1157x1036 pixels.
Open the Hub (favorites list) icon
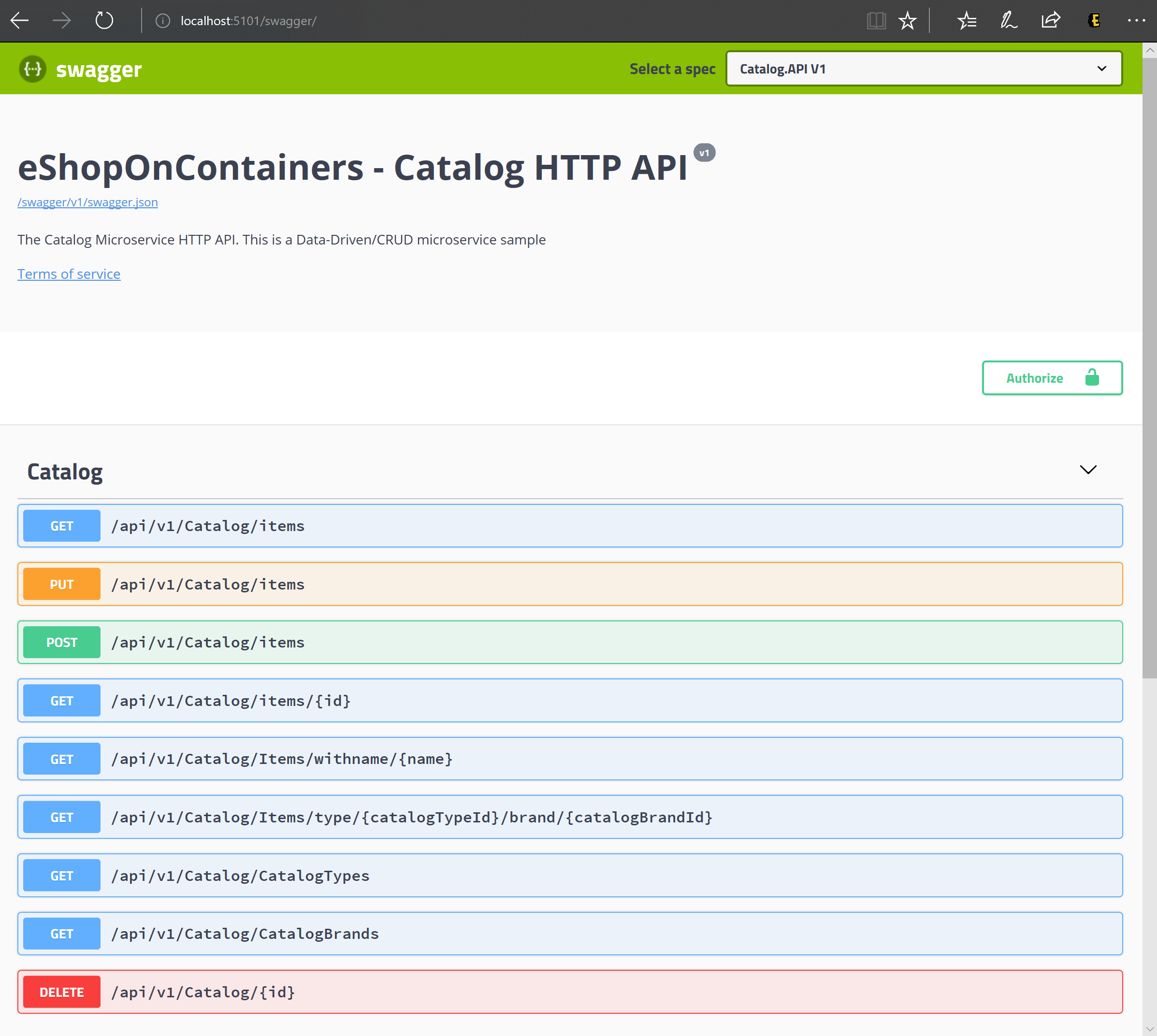(967, 20)
